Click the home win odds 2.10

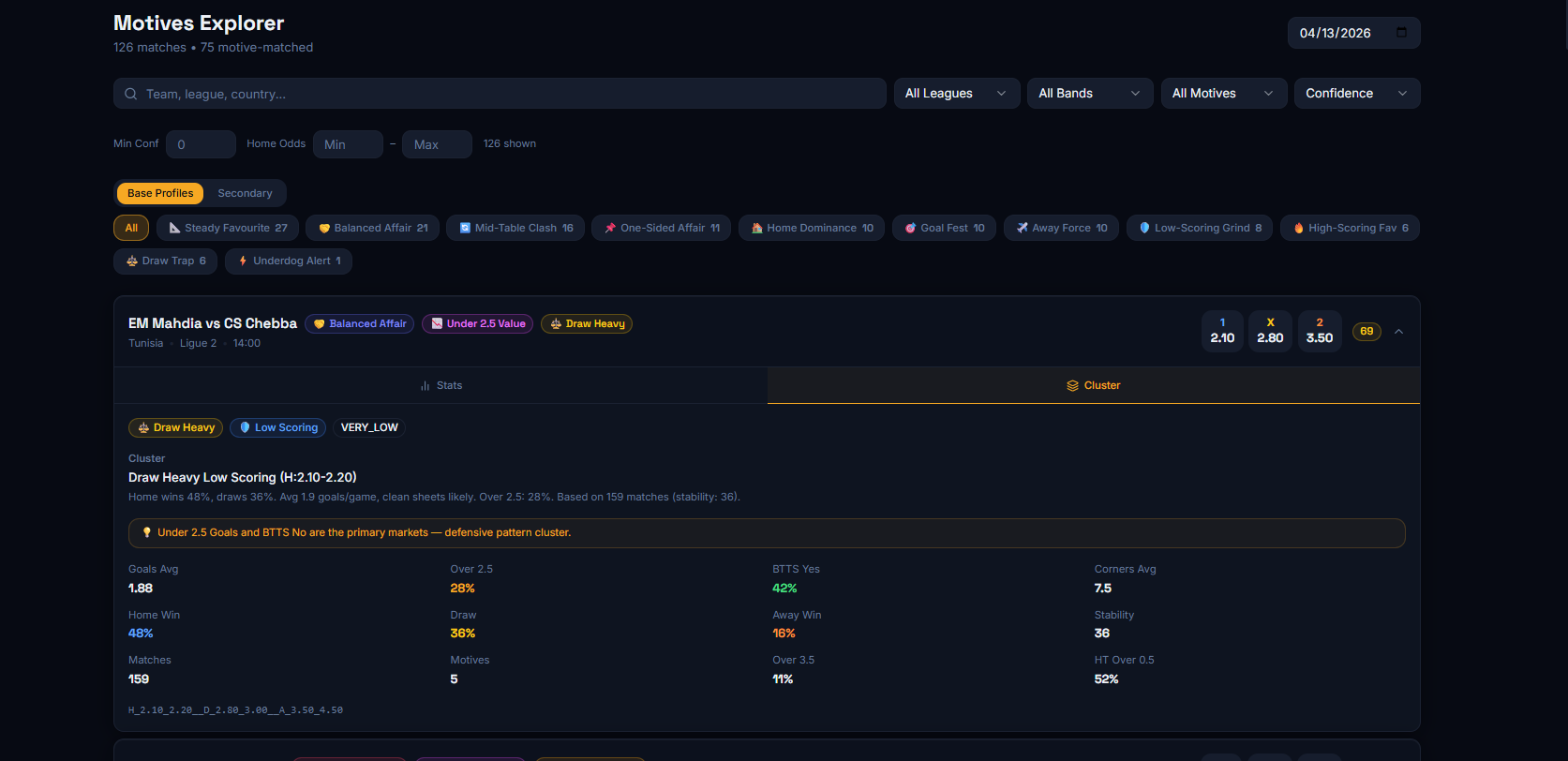click(x=1222, y=332)
